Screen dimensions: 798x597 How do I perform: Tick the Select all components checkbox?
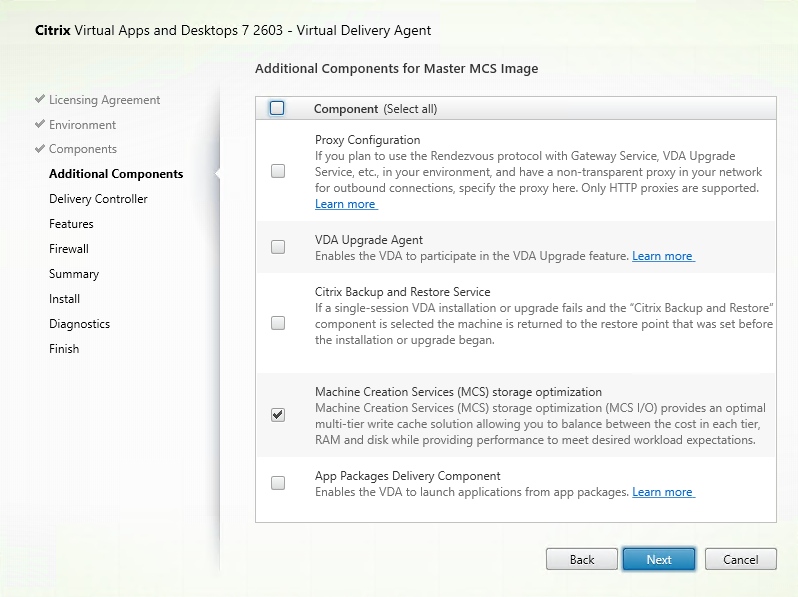point(277,108)
